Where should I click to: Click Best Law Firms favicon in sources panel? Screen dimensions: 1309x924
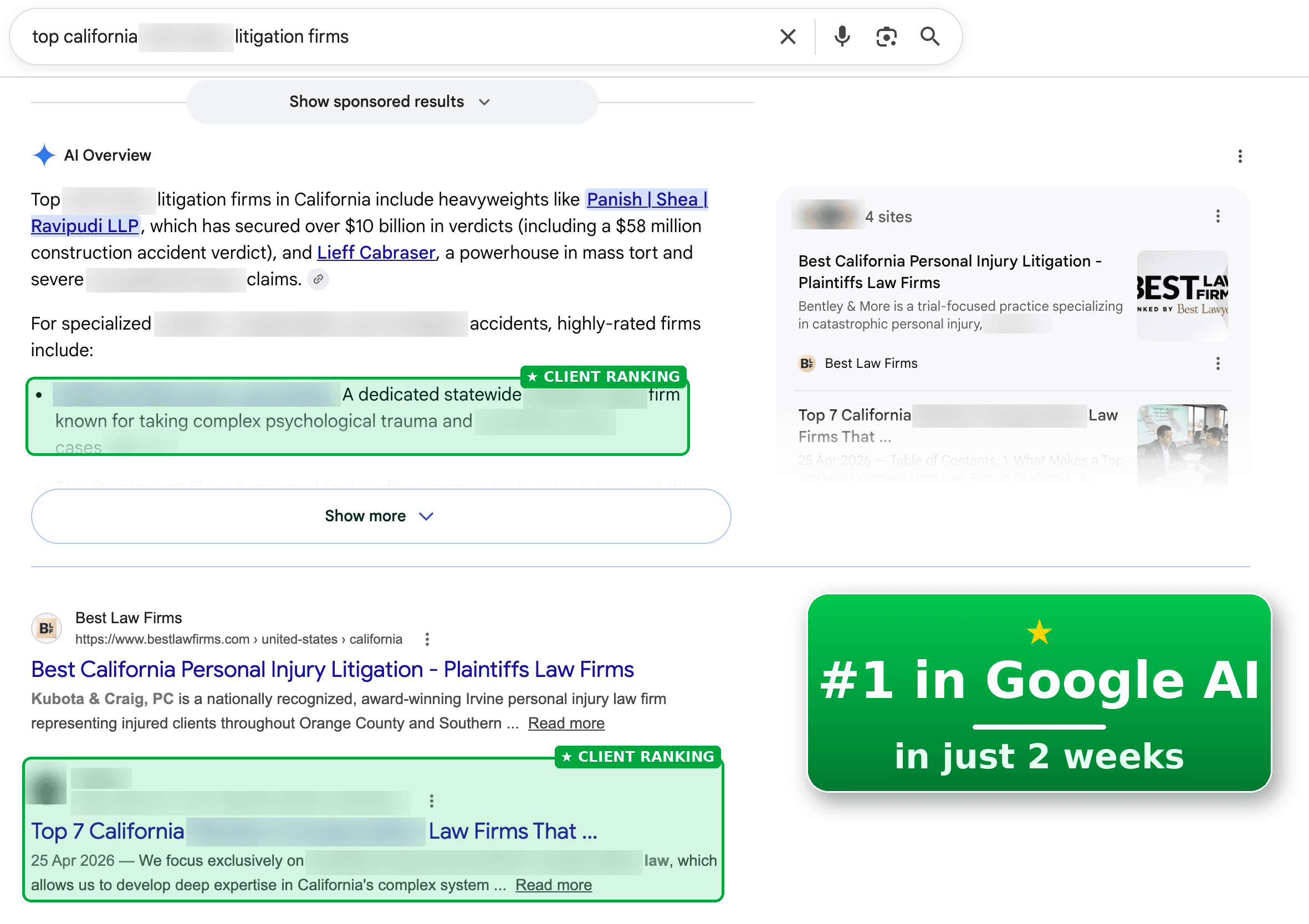click(x=807, y=363)
